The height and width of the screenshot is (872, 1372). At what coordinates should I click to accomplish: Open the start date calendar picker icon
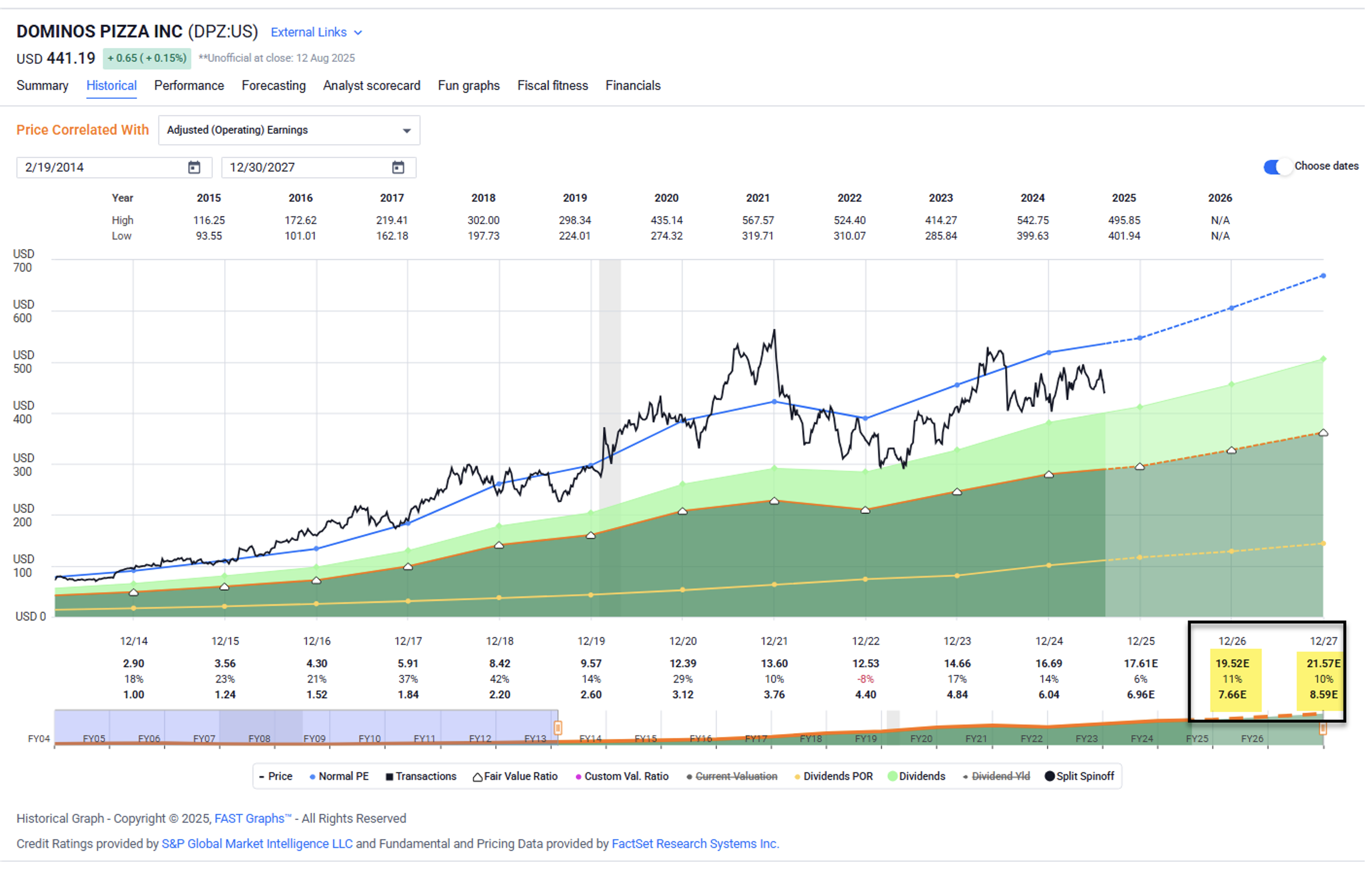(195, 168)
